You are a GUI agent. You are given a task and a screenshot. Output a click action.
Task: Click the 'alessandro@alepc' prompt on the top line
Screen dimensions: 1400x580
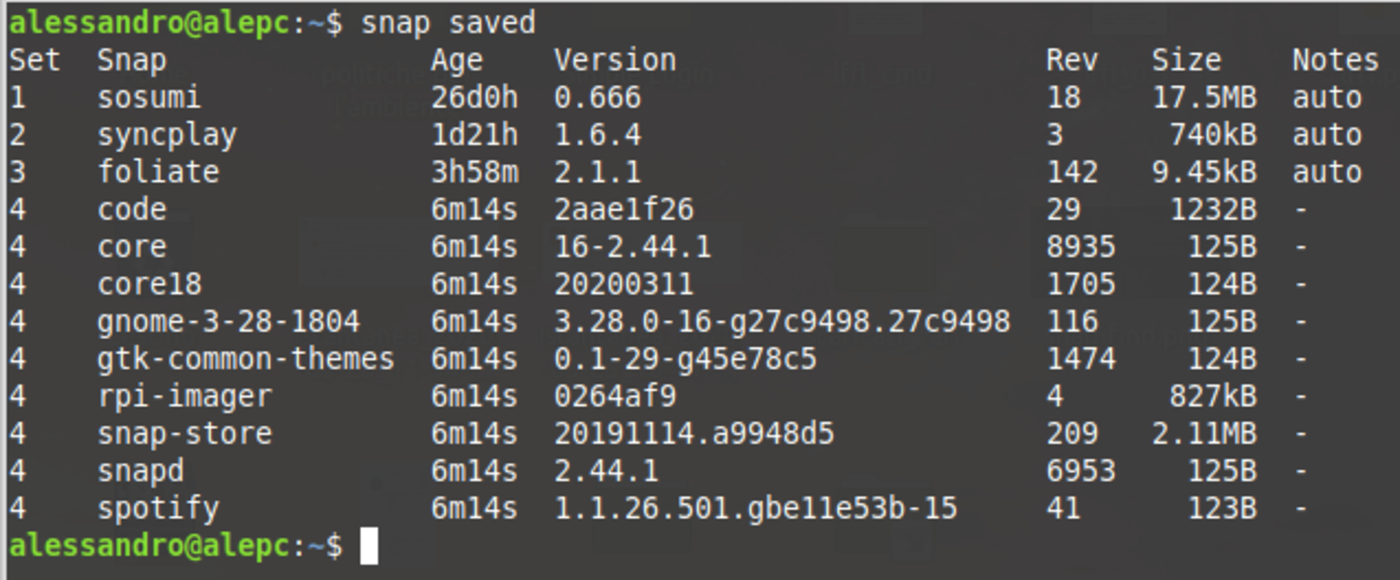(150, 22)
